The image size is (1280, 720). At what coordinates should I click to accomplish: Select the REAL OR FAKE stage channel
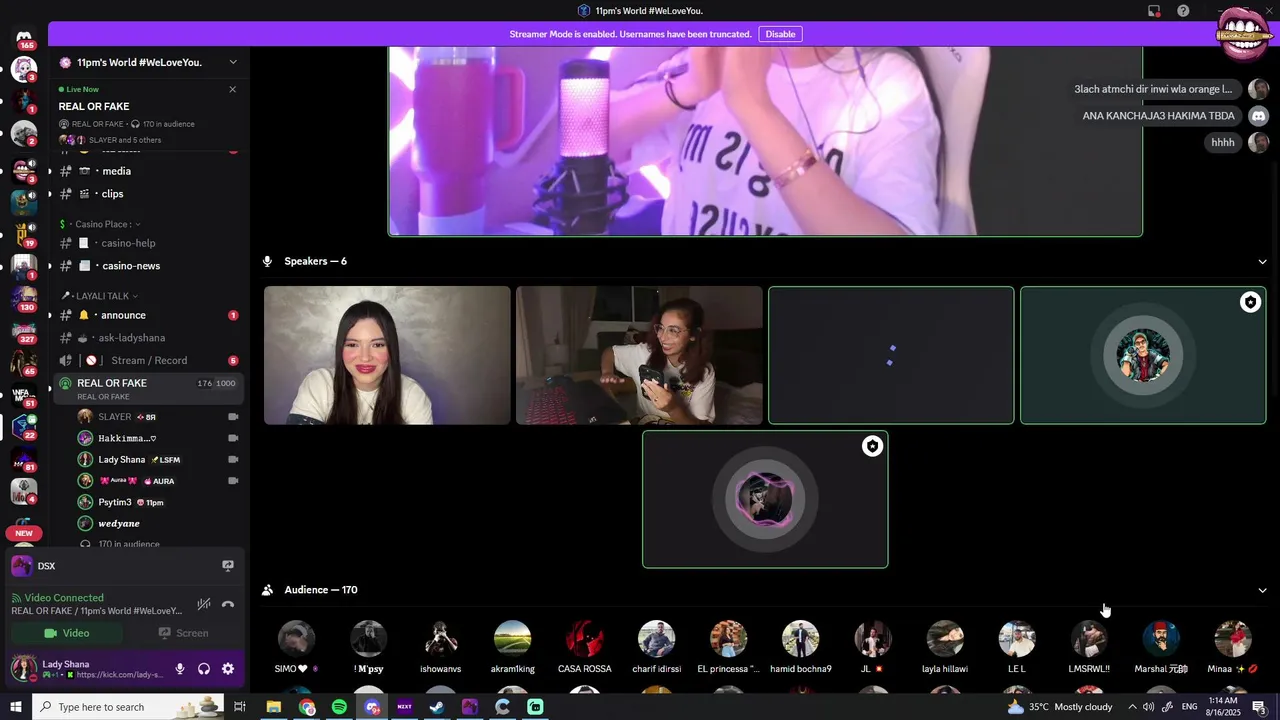(148, 388)
